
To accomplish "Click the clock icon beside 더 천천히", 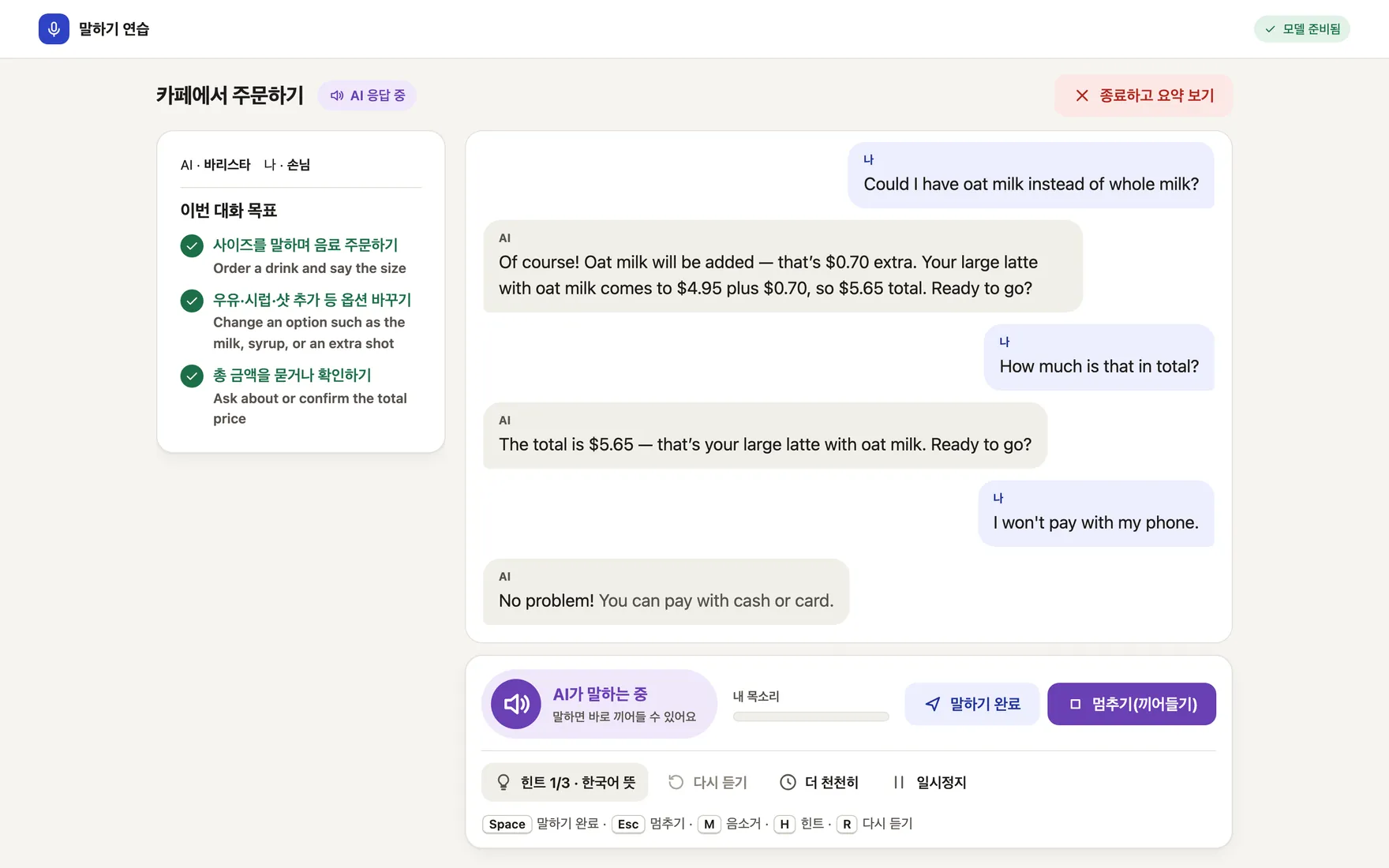I will (x=788, y=782).
